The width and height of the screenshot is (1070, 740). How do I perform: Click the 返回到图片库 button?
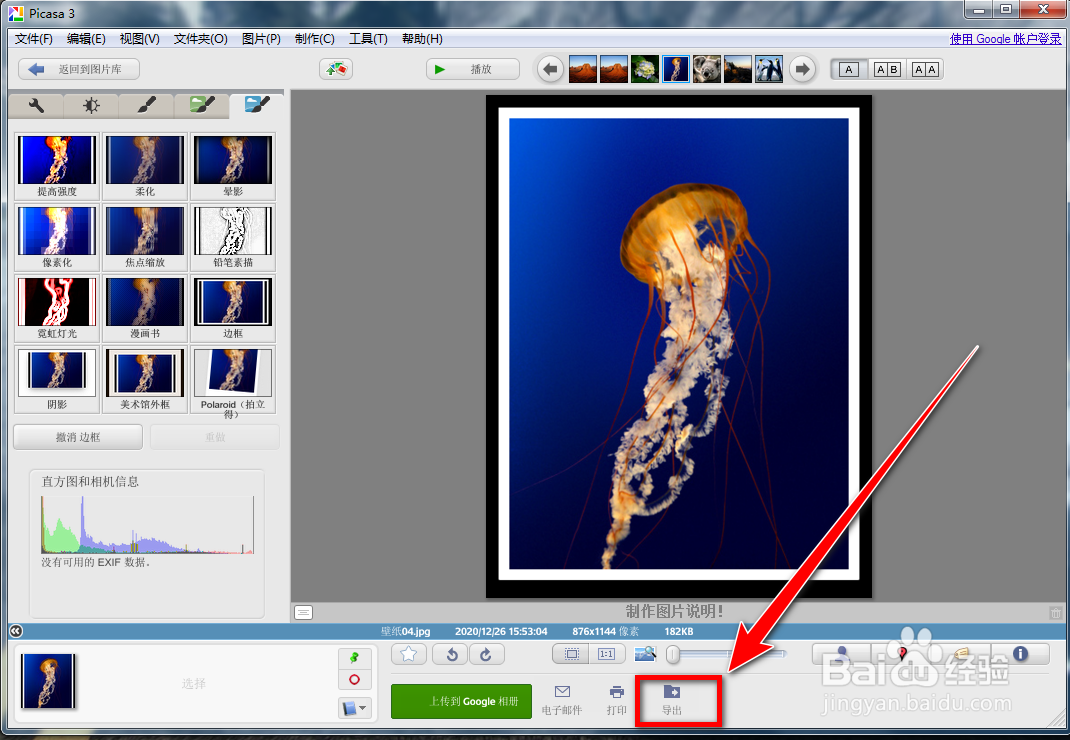(77, 68)
